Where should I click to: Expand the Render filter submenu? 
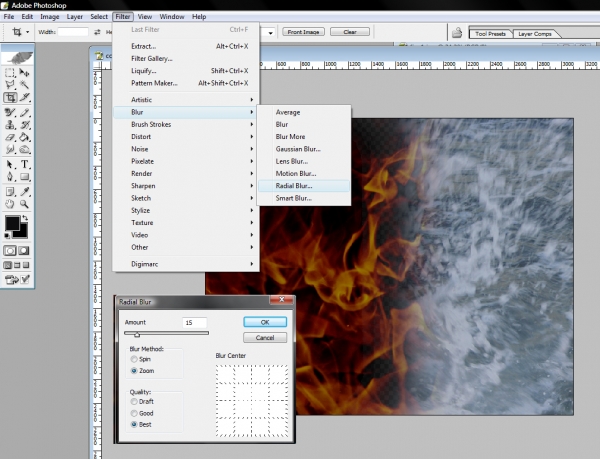(186, 173)
